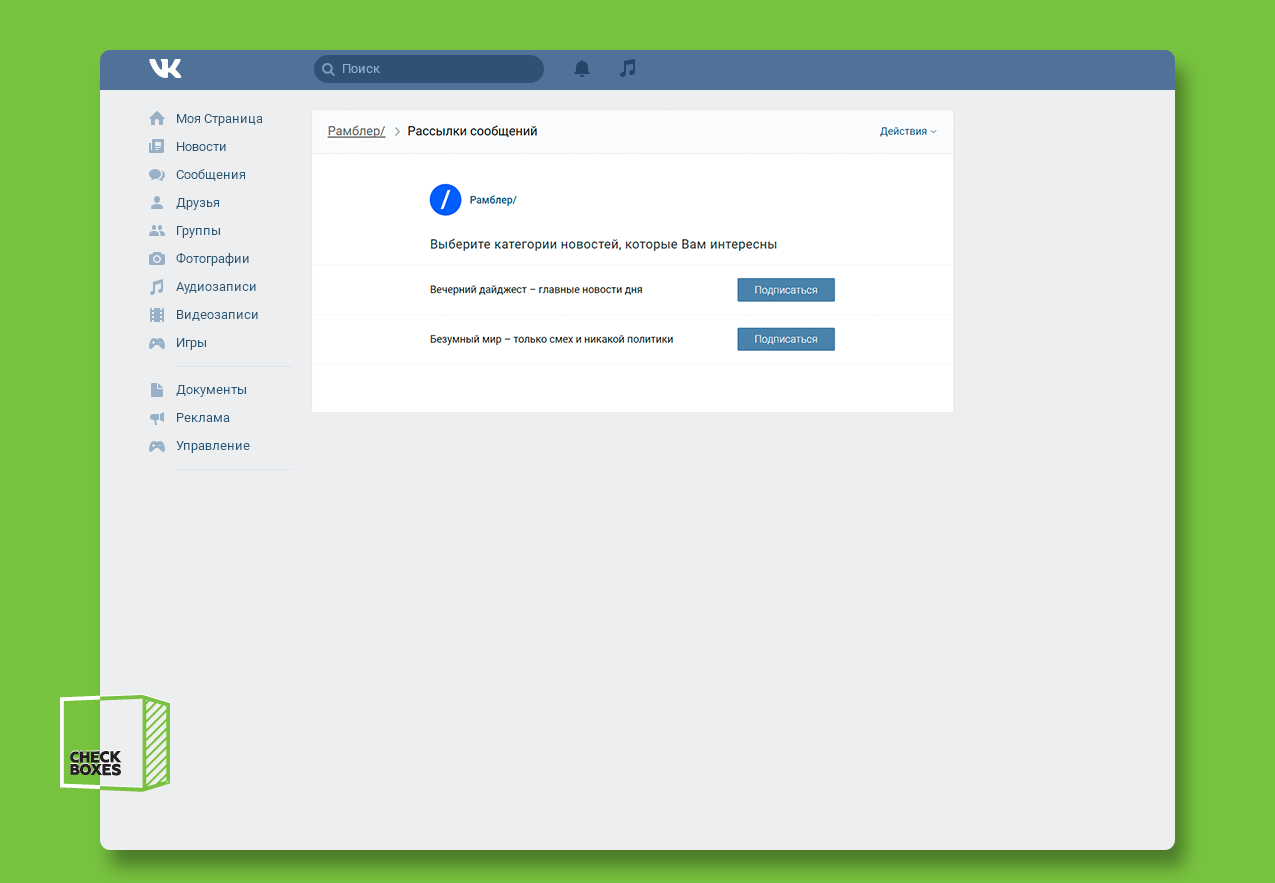Subscribe to Безумный мир newsletter
Viewport: 1275px width, 883px height.
click(x=785, y=339)
